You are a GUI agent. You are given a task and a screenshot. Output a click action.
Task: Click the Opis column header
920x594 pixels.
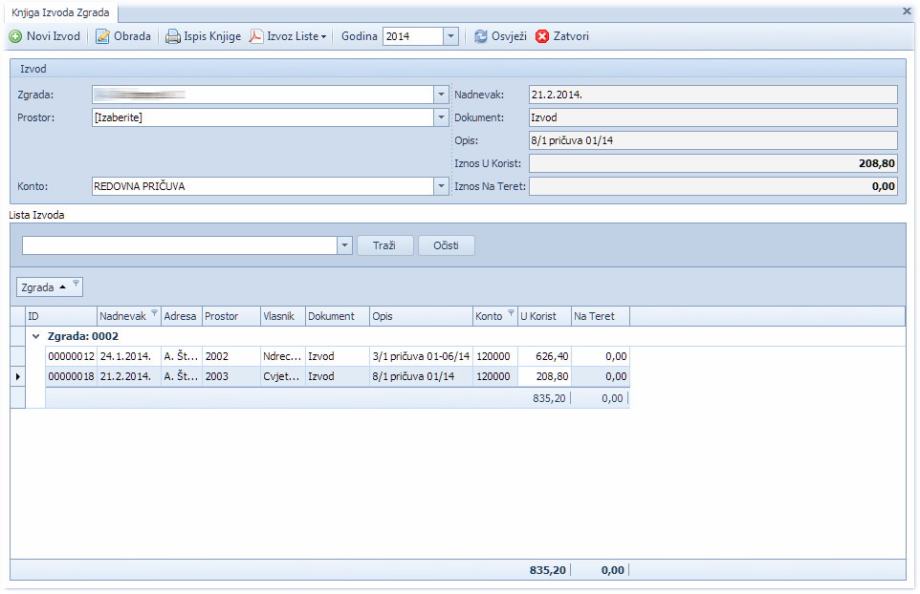coord(418,316)
